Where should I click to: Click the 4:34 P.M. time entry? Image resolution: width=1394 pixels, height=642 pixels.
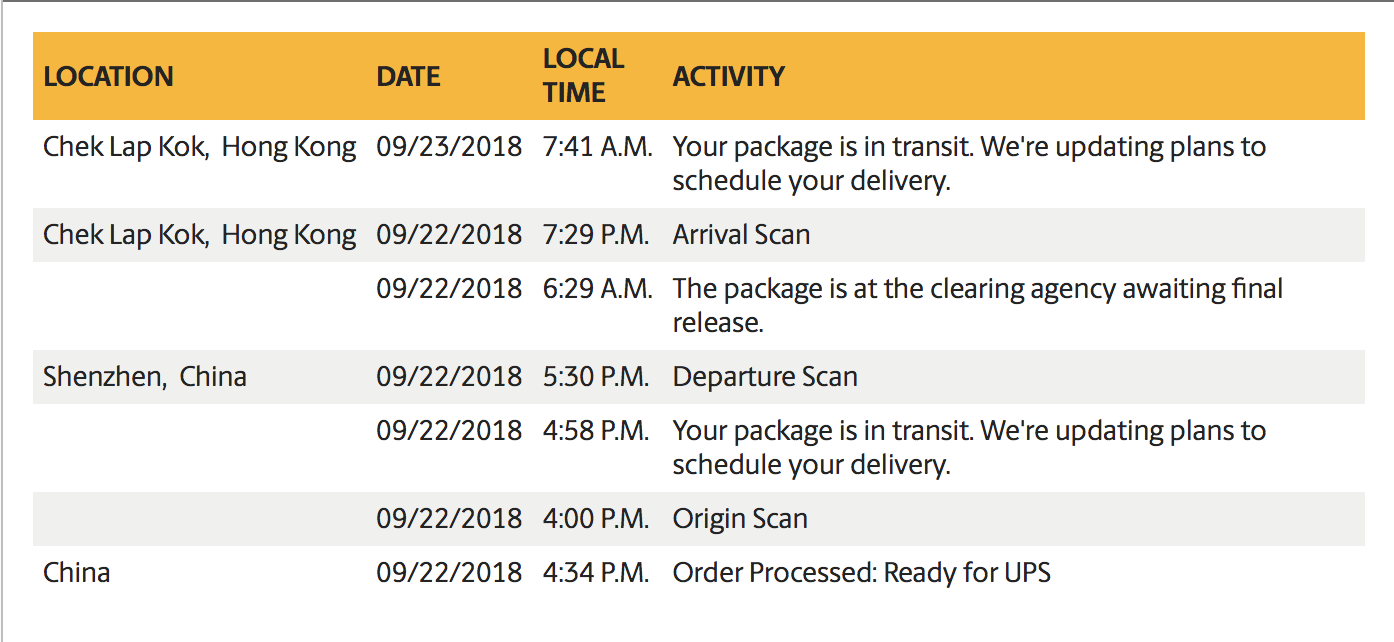click(596, 573)
